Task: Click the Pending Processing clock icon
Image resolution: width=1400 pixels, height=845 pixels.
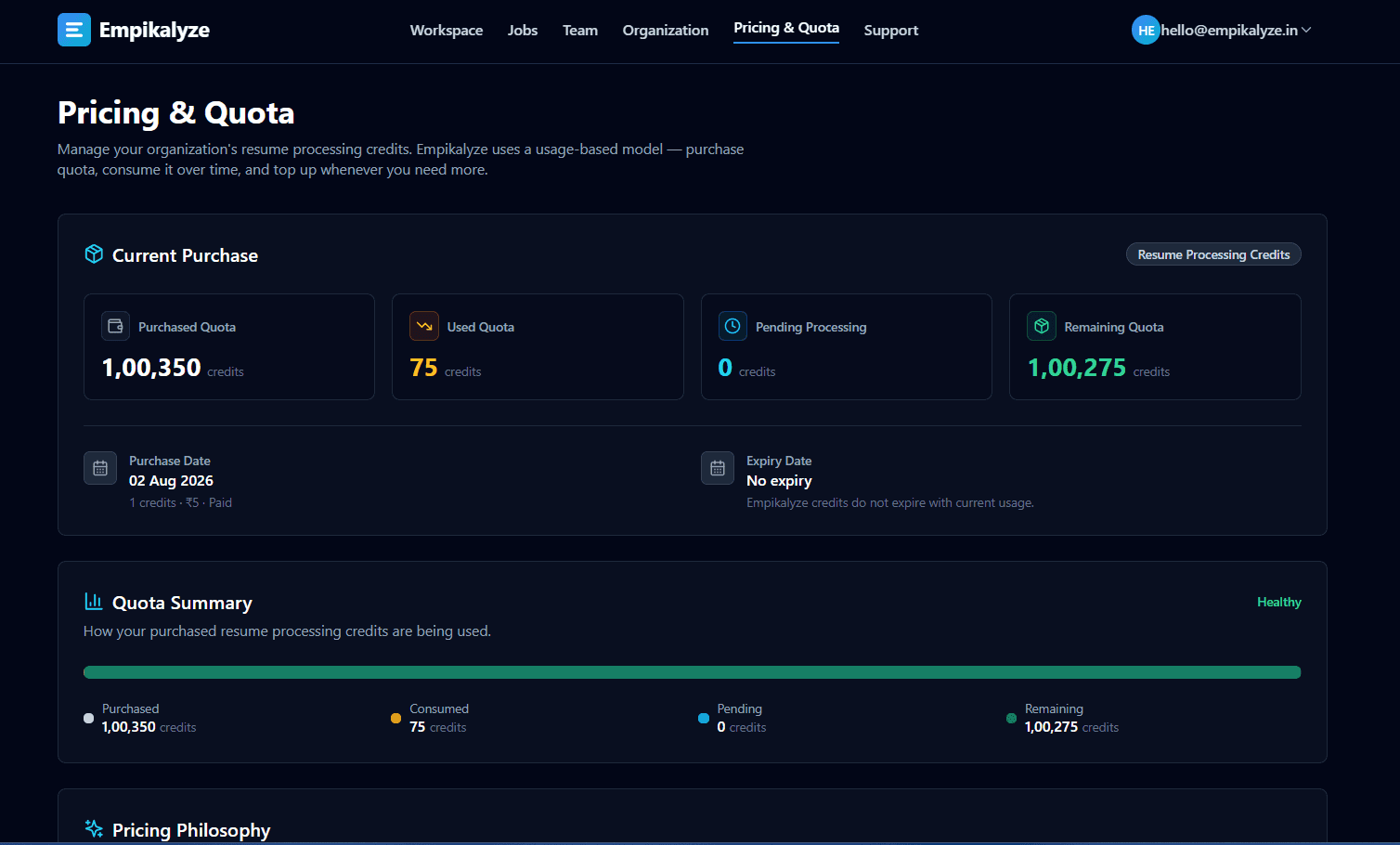Action: [733, 326]
